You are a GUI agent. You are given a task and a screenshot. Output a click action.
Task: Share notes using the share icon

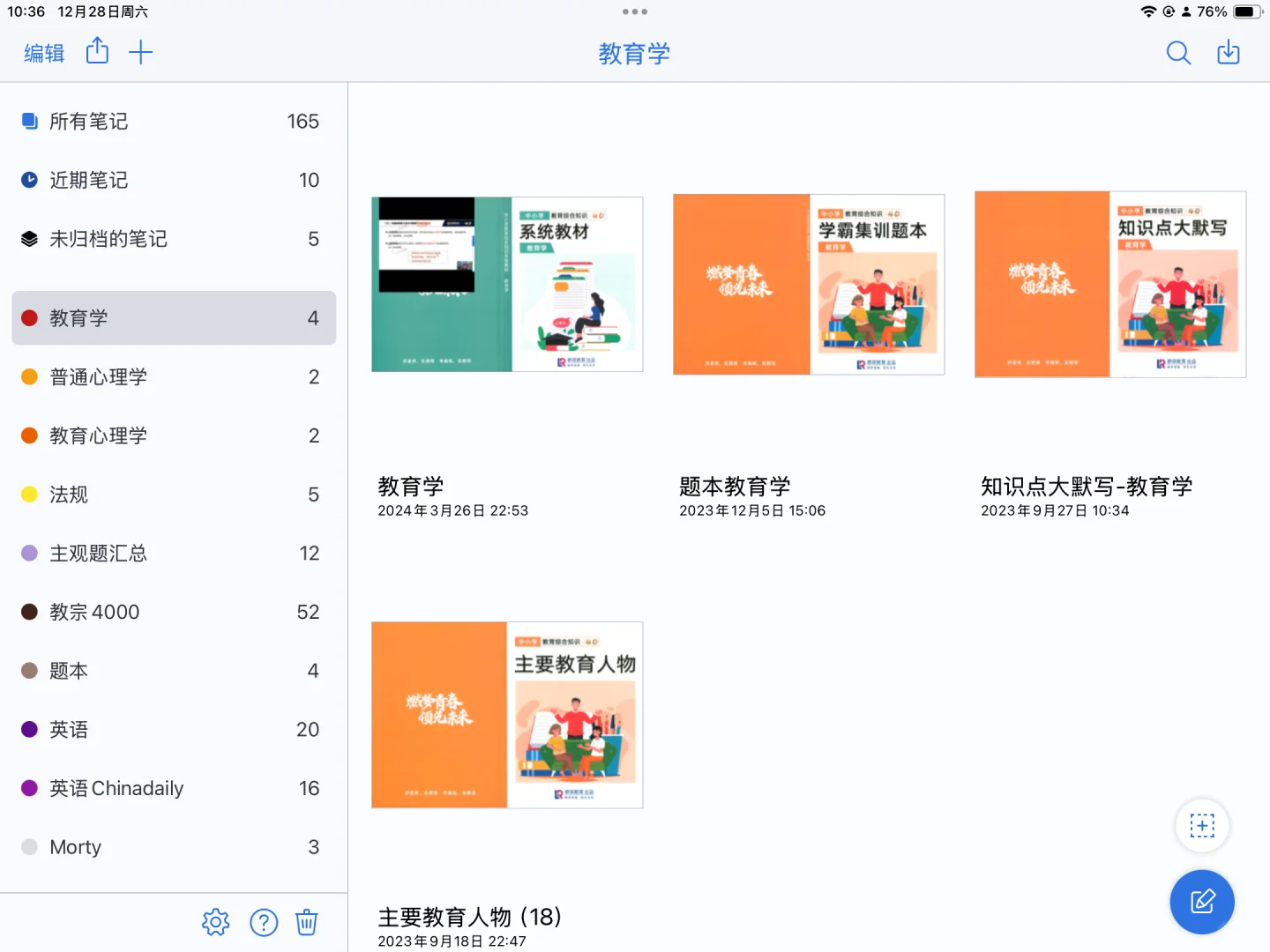click(97, 52)
